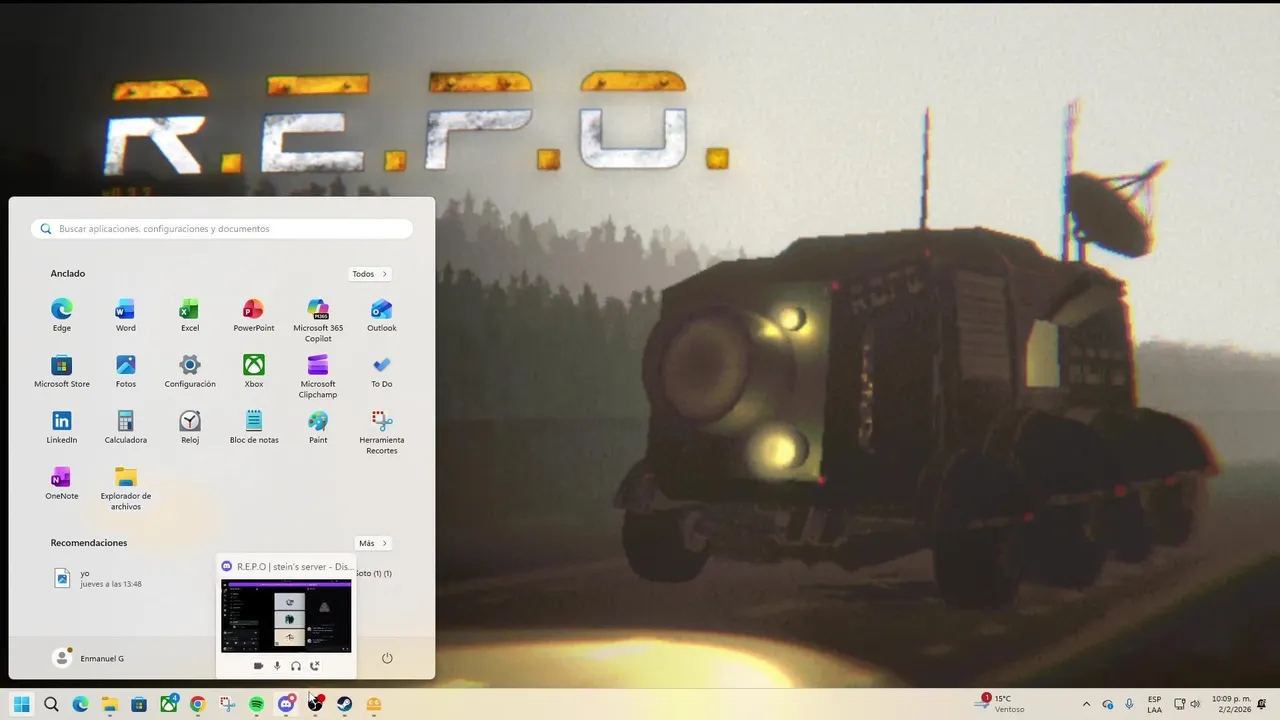
Task: Deafen with headphones icon in Discord preview
Action: pos(296,666)
